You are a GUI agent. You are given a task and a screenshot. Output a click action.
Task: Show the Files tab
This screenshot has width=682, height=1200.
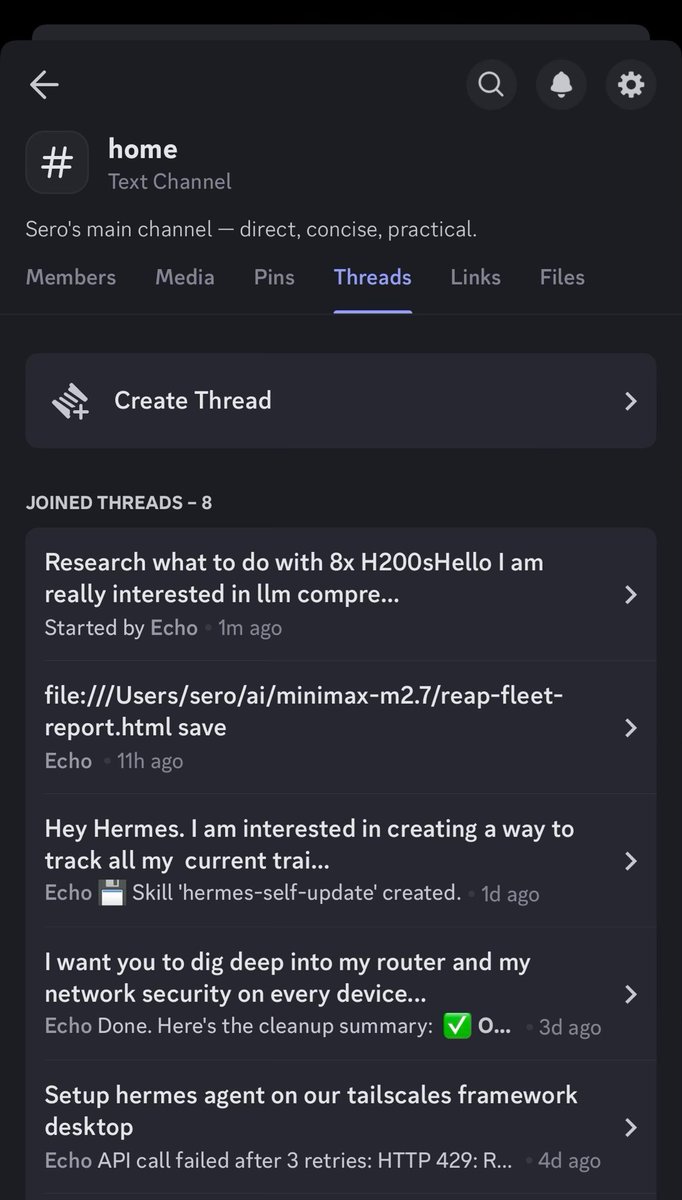pyautogui.click(x=562, y=277)
